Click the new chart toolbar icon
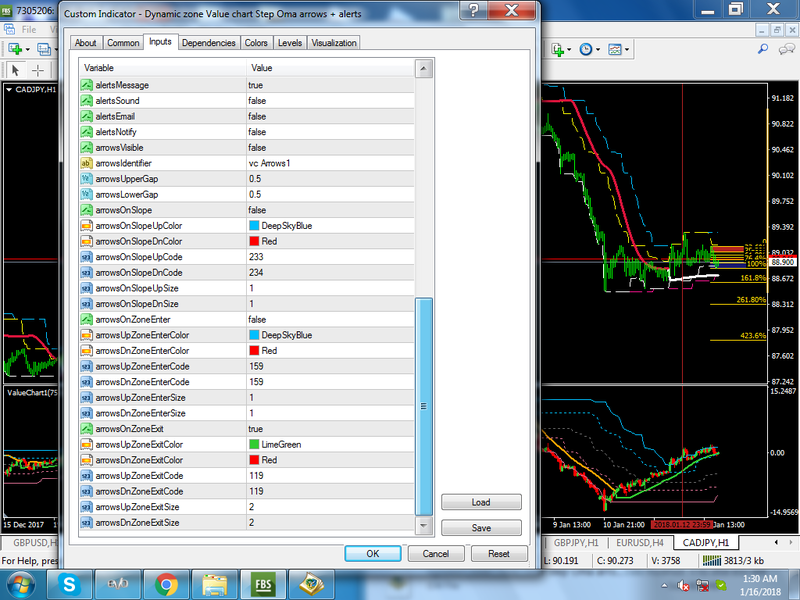Screen dimensions: 800x600 click(x=17, y=49)
